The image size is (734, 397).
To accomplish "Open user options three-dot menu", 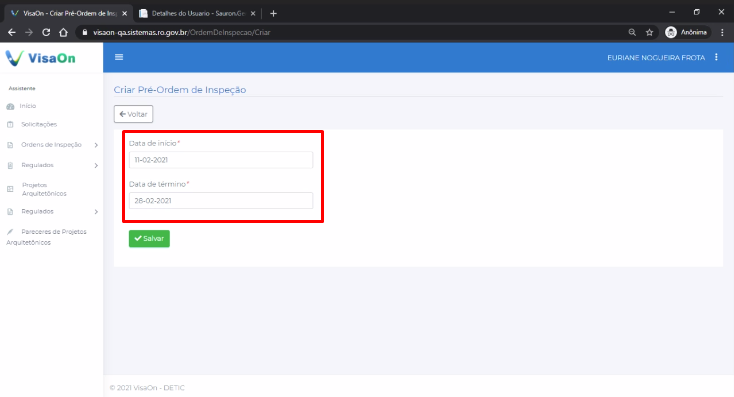I will 716,57.
